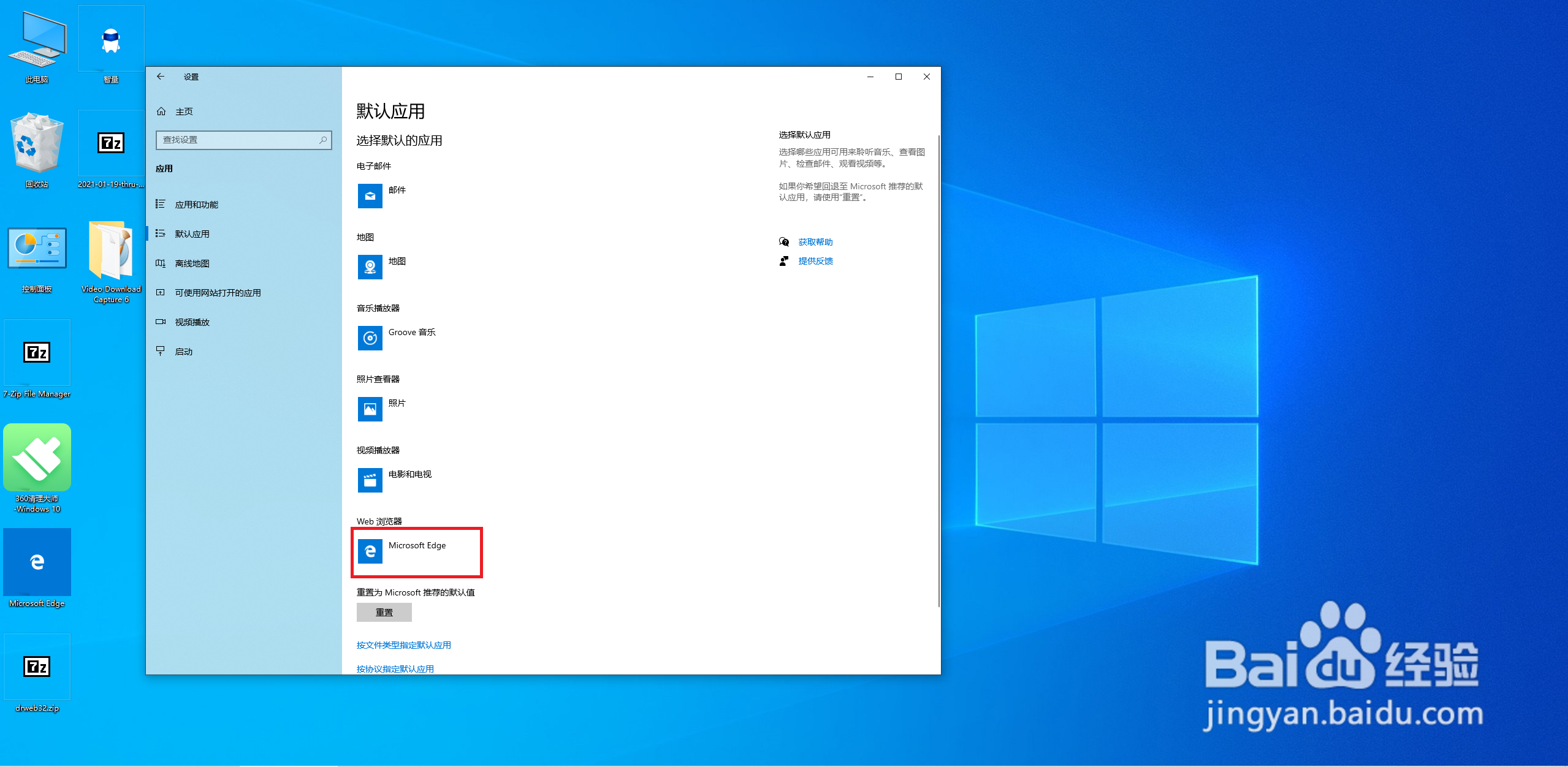Open 视频播放 settings page
This screenshot has height=767, width=1568.
(x=192, y=322)
